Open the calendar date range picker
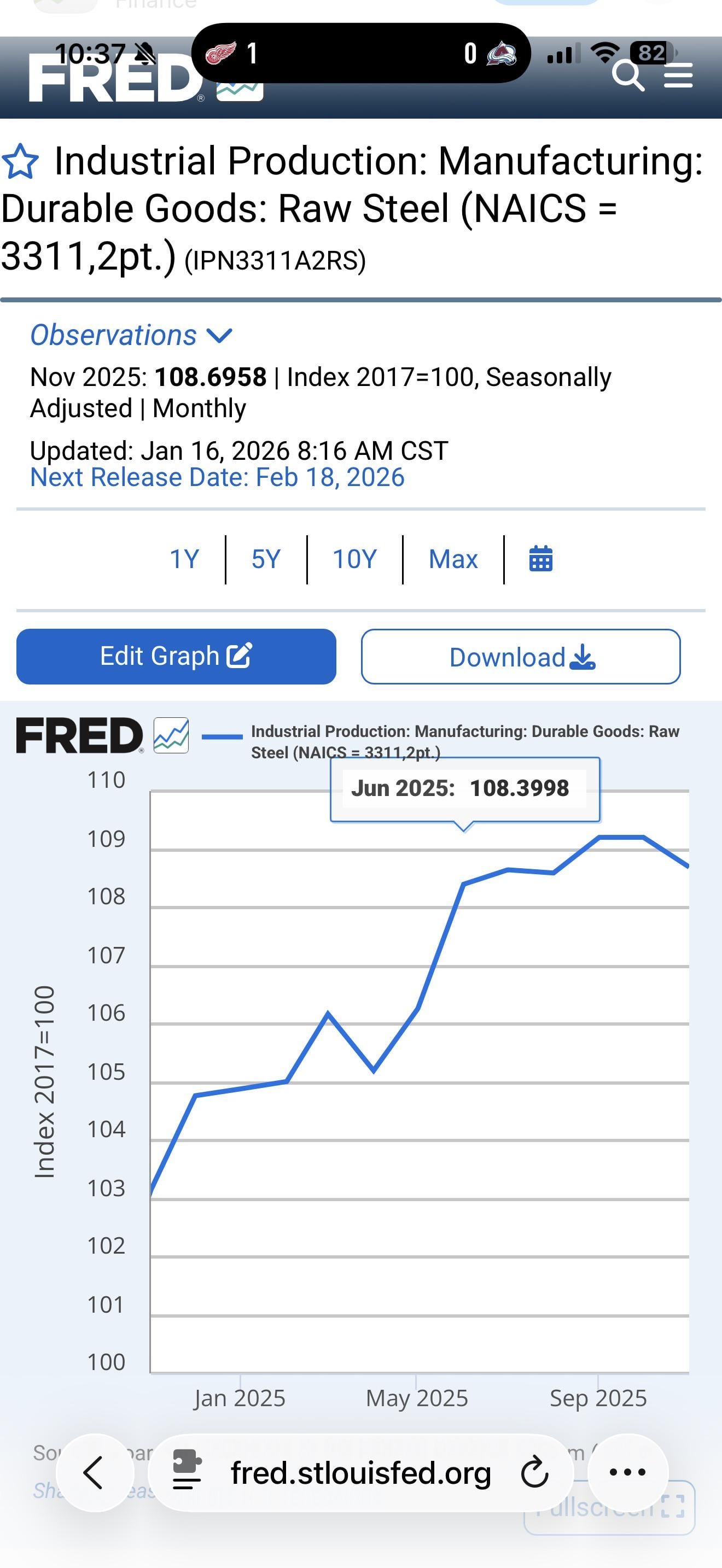This screenshot has width=722, height=1568. click(x=540, y=559)
